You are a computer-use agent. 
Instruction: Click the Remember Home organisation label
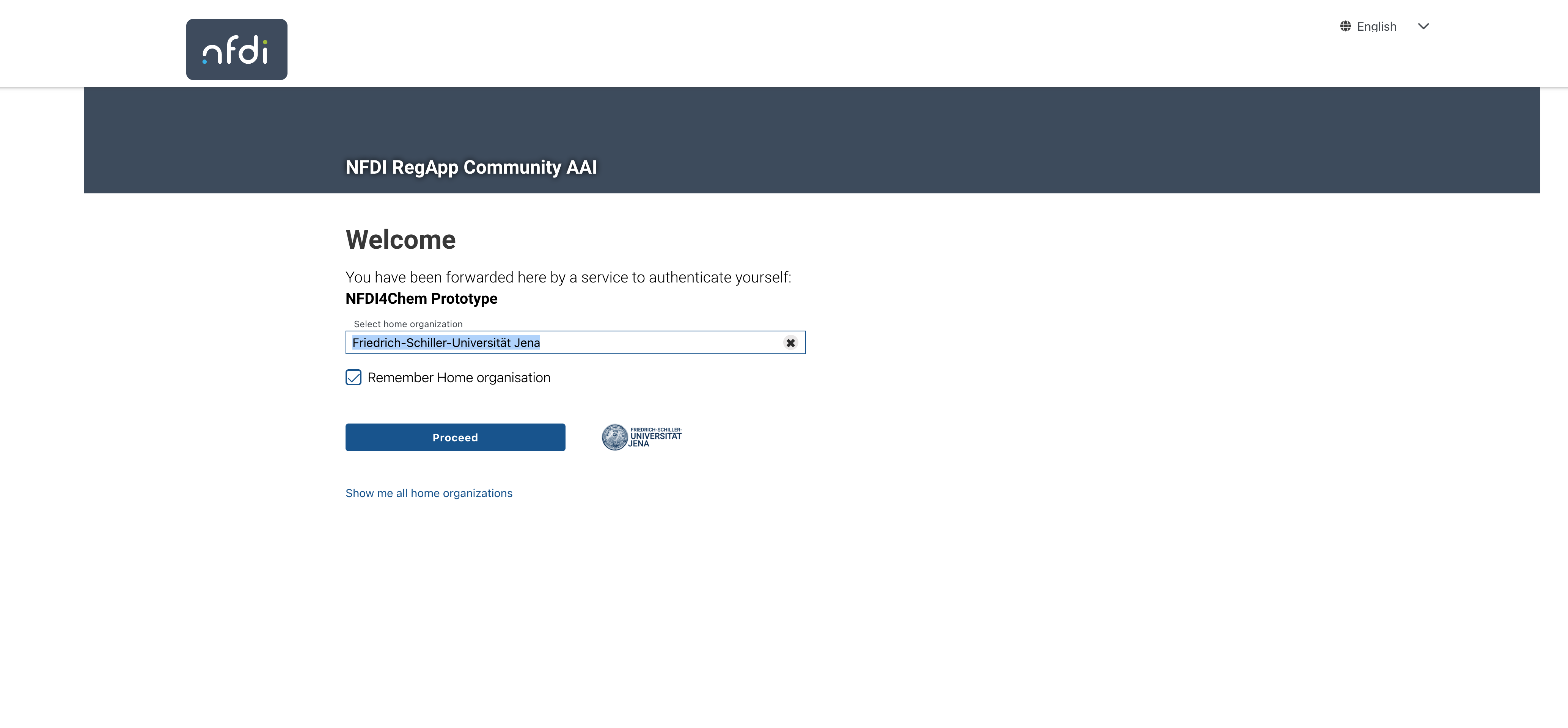point(459,377)
